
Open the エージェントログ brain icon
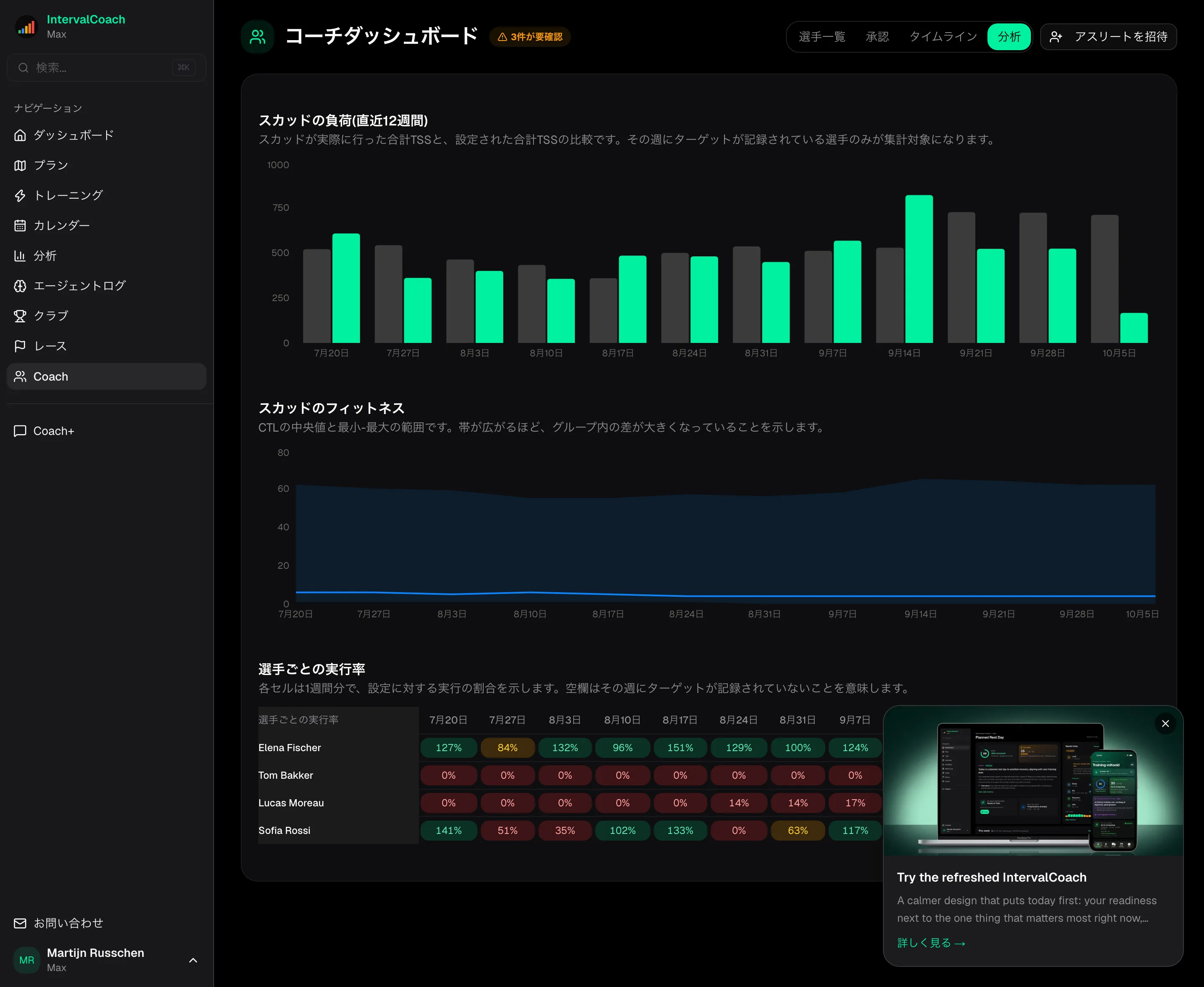tap(20, 286)
